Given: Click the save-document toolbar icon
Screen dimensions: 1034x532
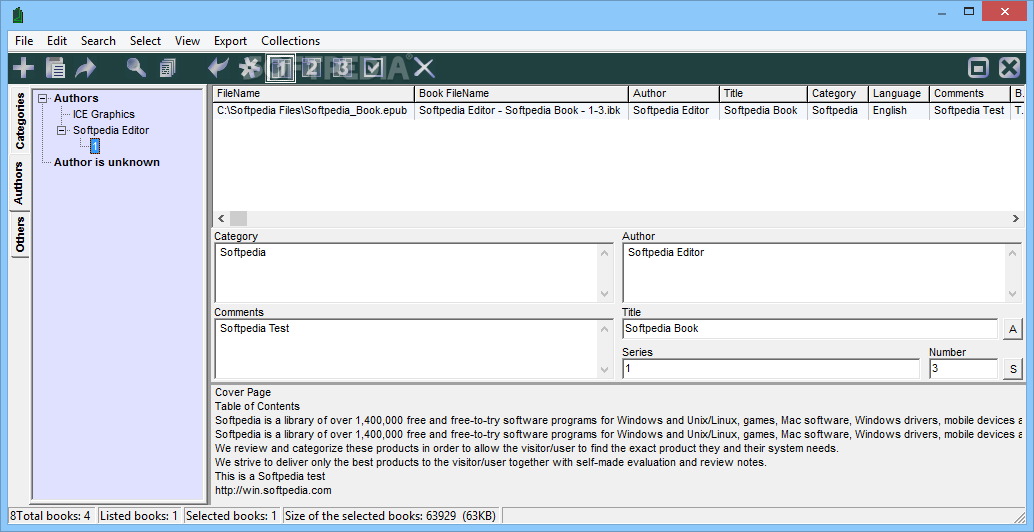Looking at the screenshot, I should pyautogui.click(x=55, y=67).
